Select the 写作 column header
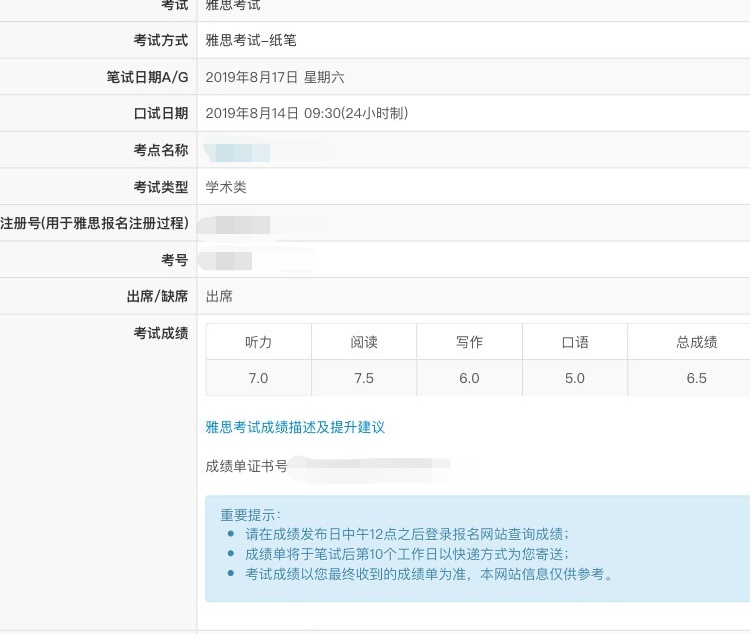The height and width of the screenshot is (634, 750). [469, 342]
